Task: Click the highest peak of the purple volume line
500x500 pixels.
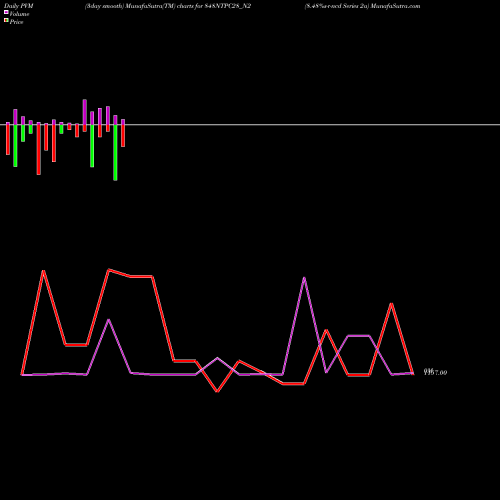Action: [x=304, y=278]
